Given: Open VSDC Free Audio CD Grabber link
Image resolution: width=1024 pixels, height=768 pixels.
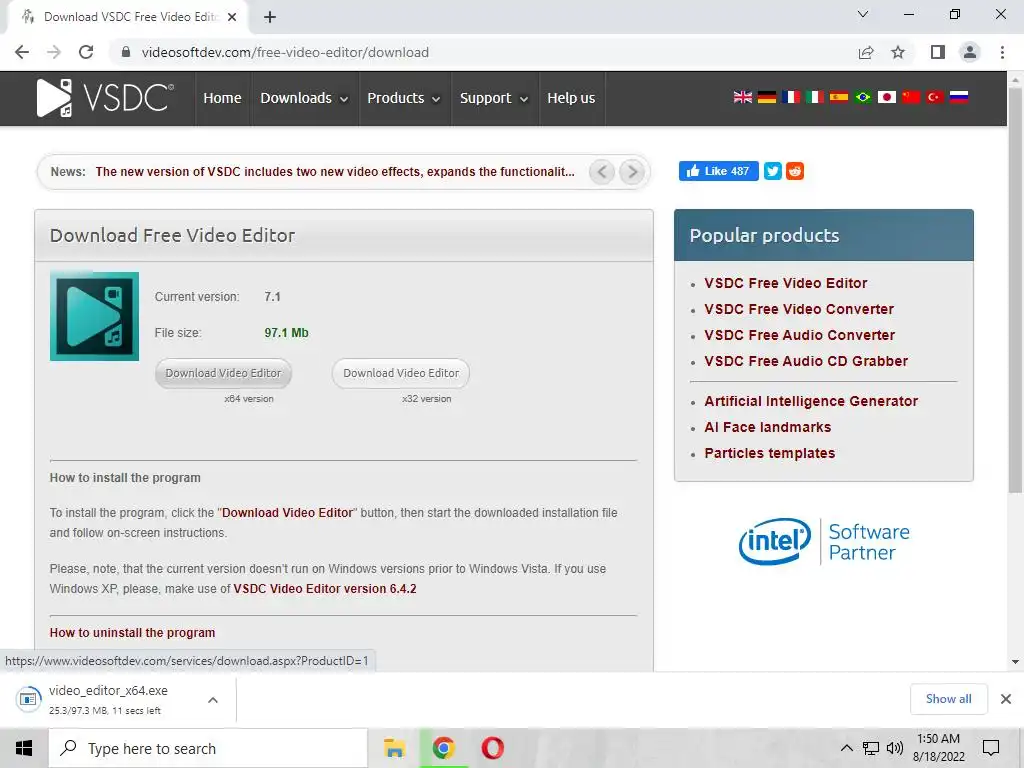Looking at the screenshot, I should [806, 361].
